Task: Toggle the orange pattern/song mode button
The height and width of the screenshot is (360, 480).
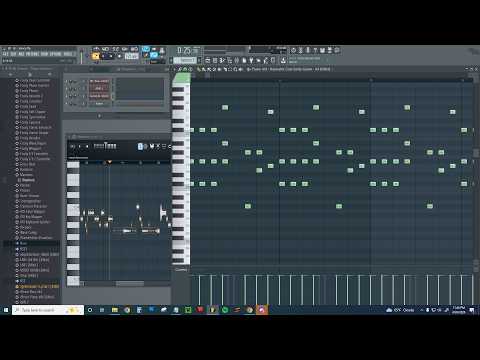Action: tap(95, 56)
